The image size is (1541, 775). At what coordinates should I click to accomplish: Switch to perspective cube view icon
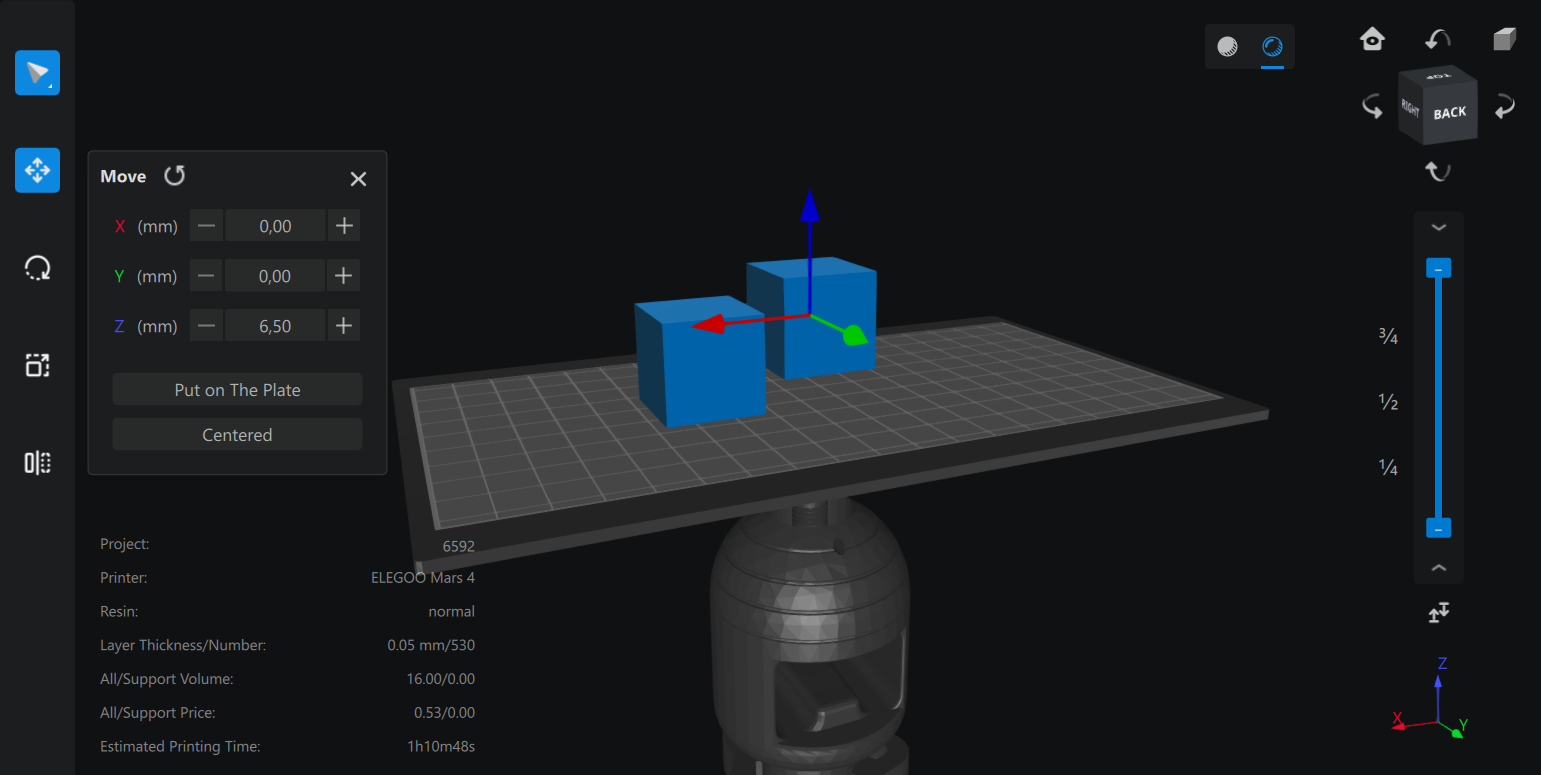pos(1504,39)
